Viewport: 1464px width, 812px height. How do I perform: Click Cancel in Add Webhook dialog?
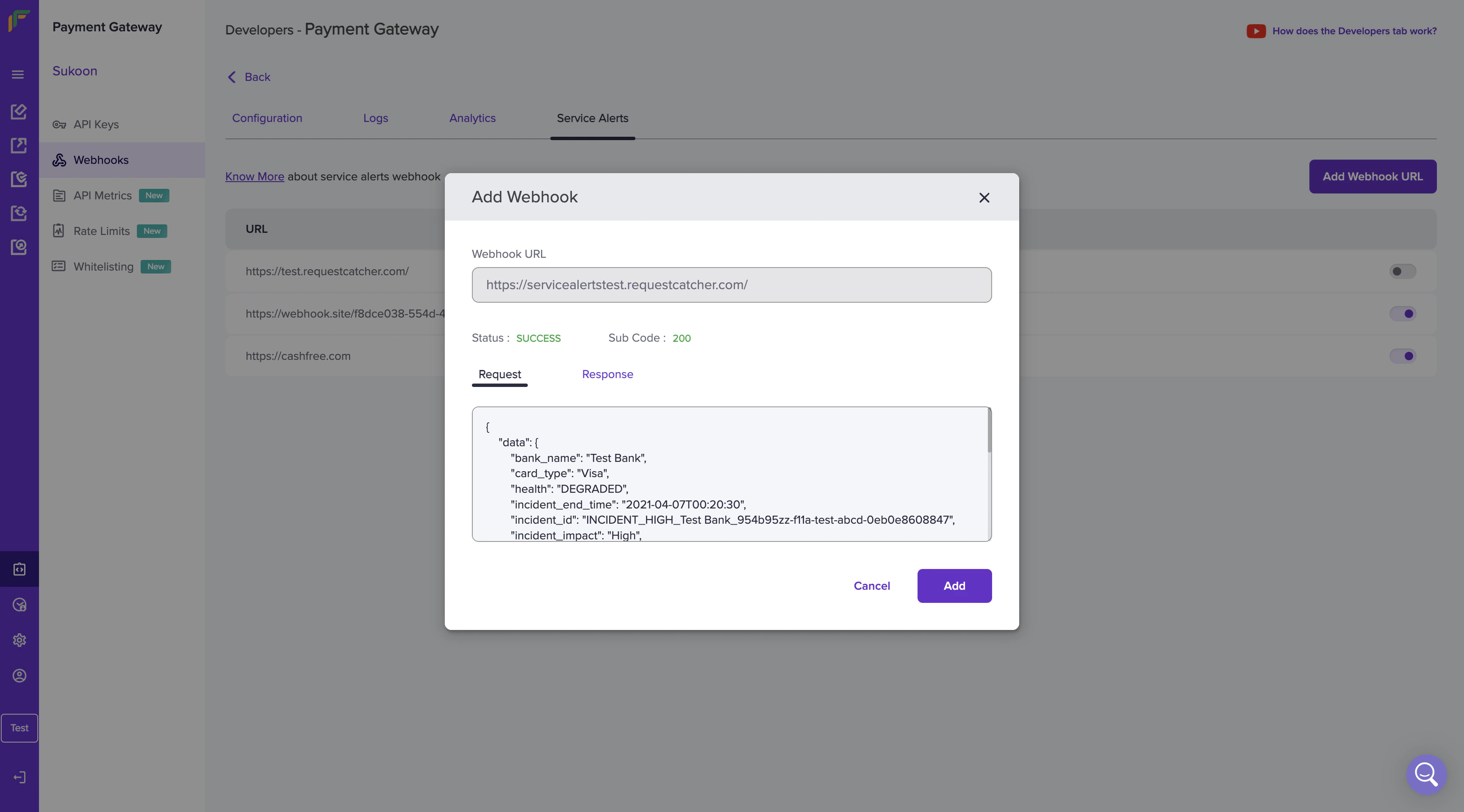pyautogui.click(x=871, y=586)
